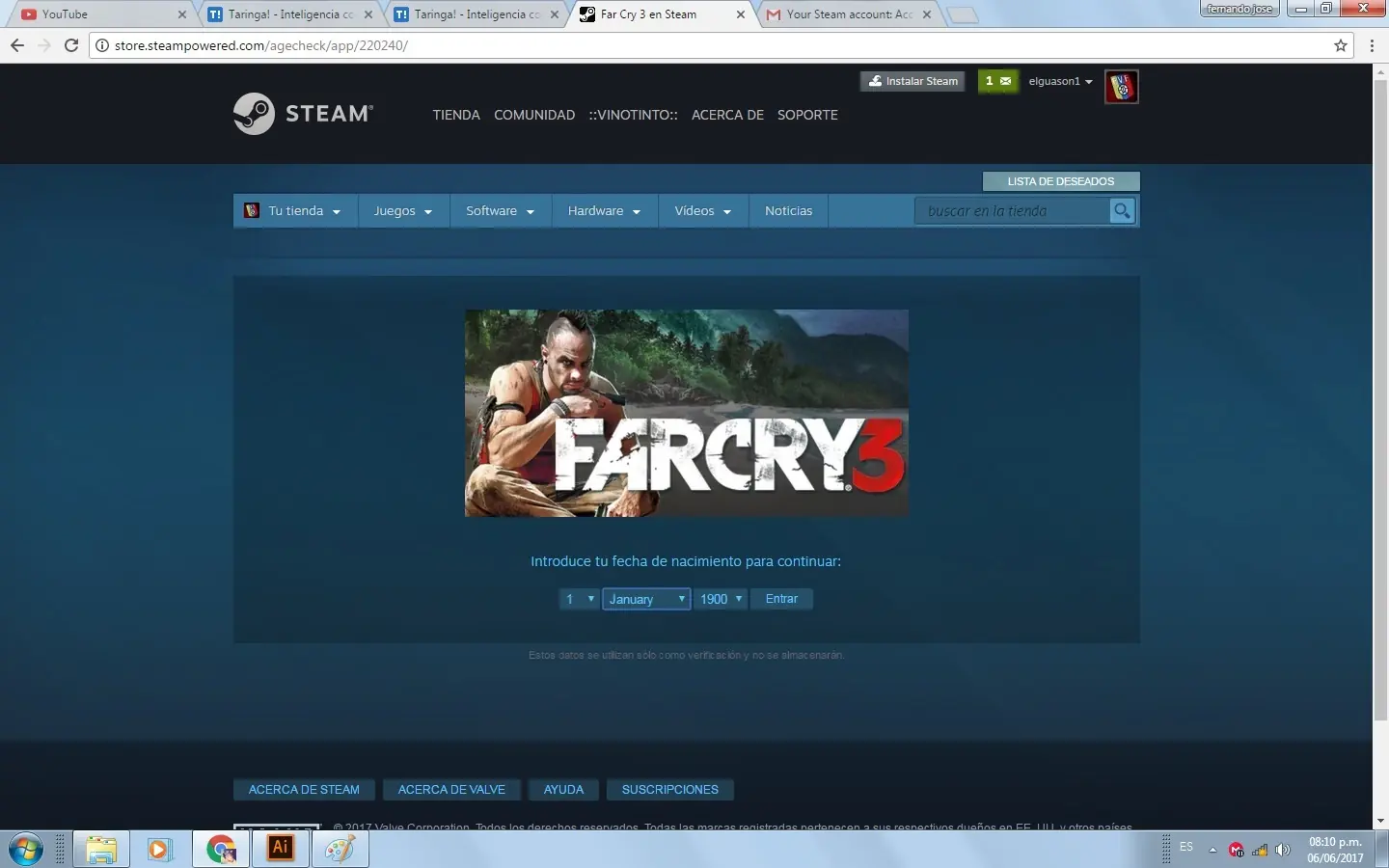Open the Windows Start menu
This screenshot has height=868, width=1389.
tap(25, 850)
